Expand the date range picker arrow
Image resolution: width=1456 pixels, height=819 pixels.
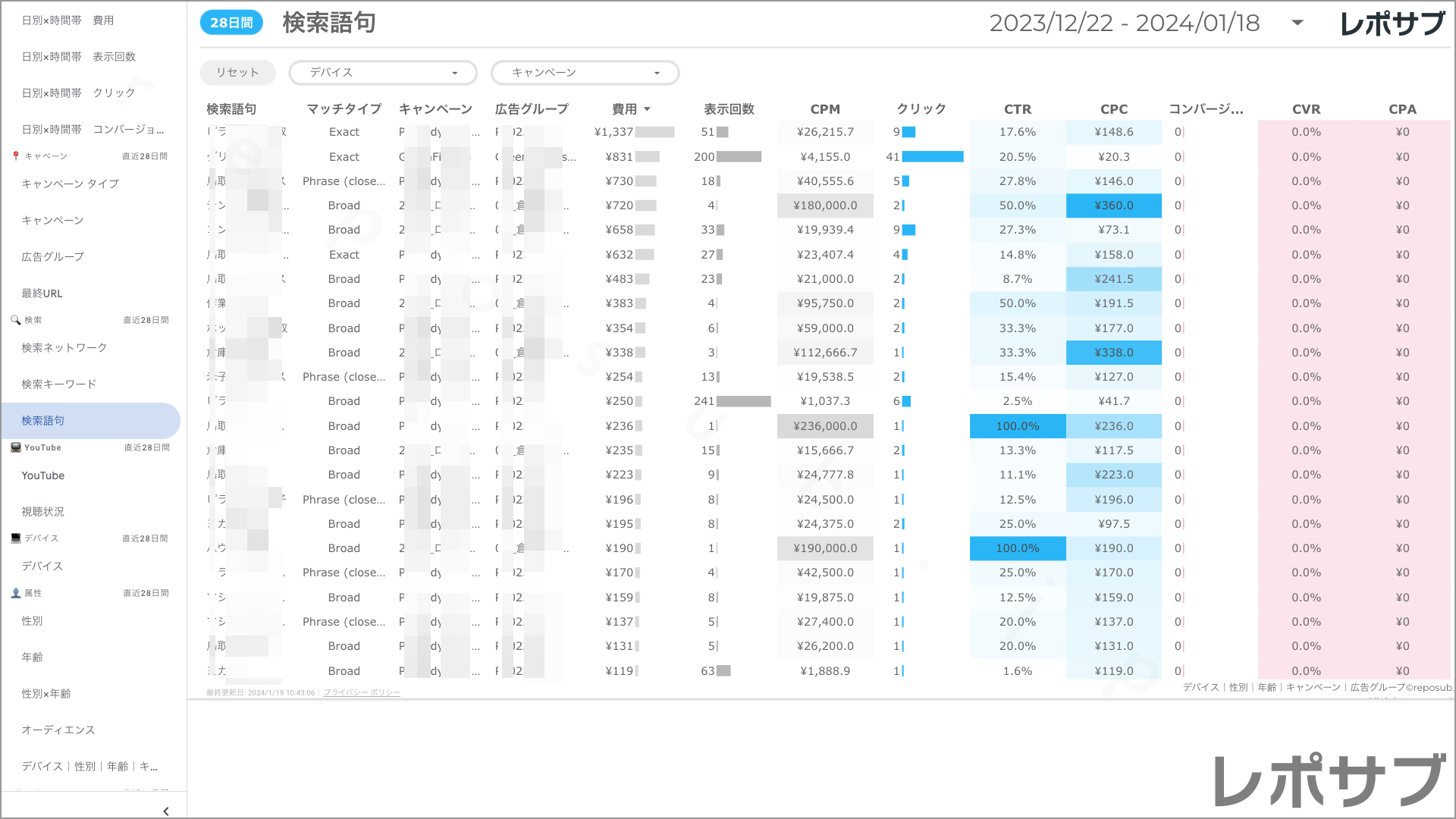pyautogui.click(x=1298, y=23)
